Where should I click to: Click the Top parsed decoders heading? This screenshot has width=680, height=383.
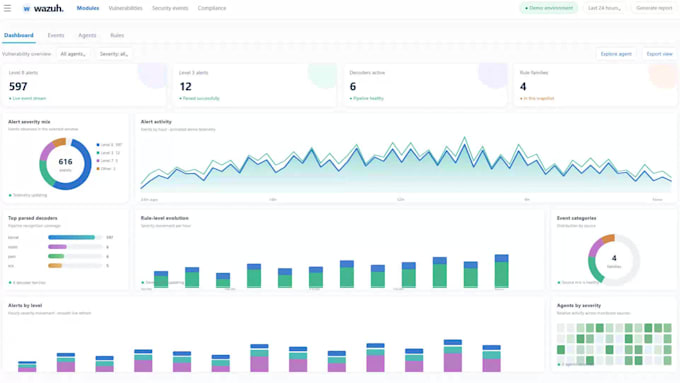pos(33,218)
